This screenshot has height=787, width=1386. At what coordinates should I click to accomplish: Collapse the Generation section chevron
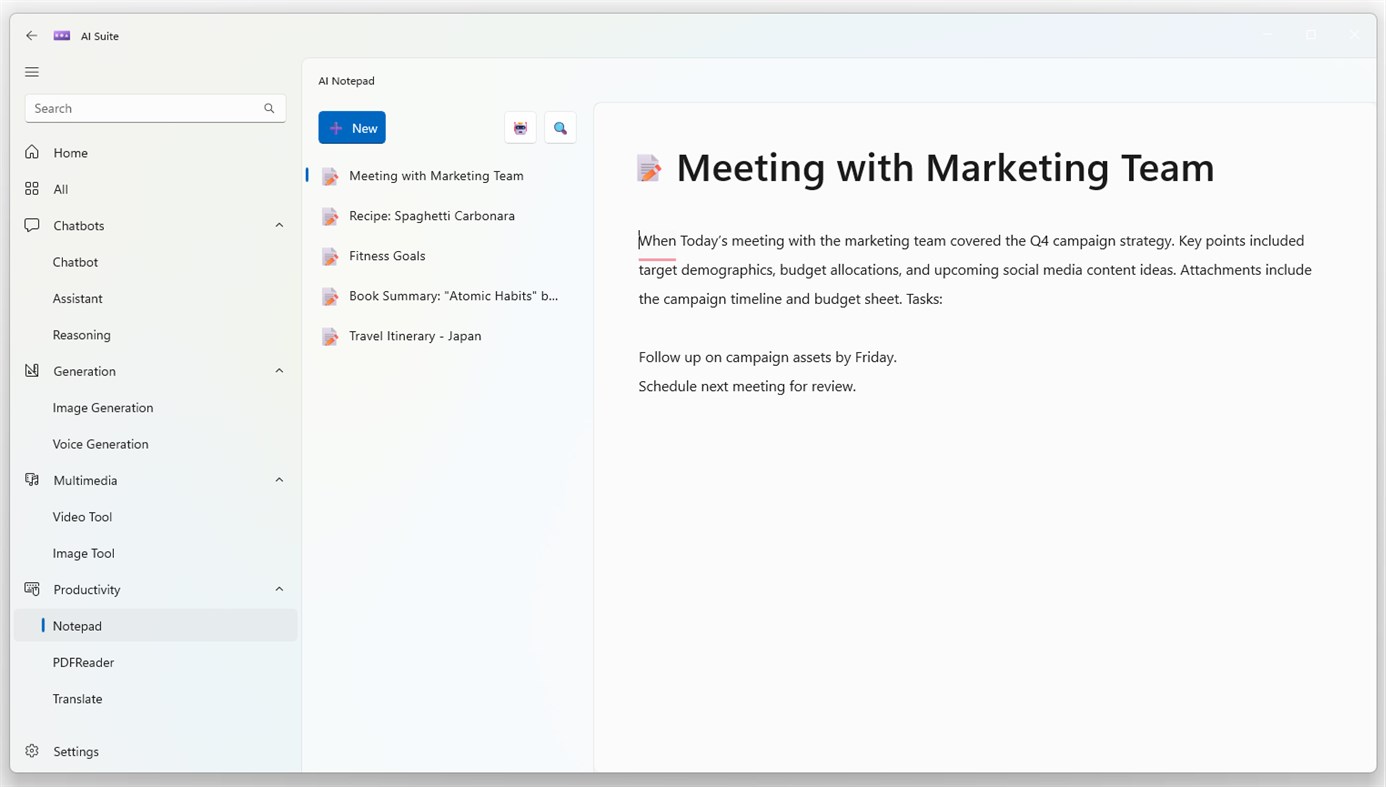pyautogui.click(x=279, y=370)
